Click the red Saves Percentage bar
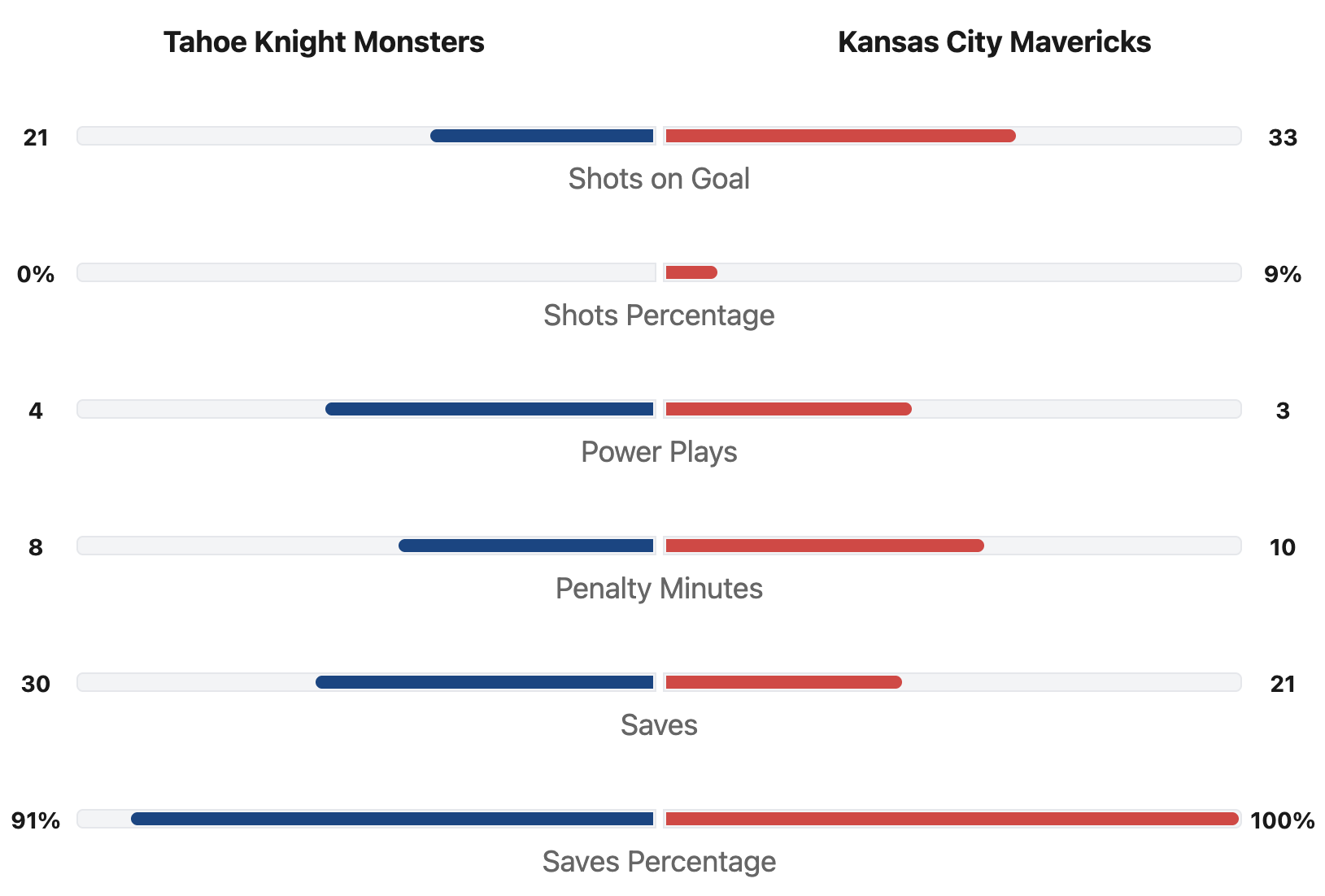This screenshot has width=1325, height=896. [952, 819]
